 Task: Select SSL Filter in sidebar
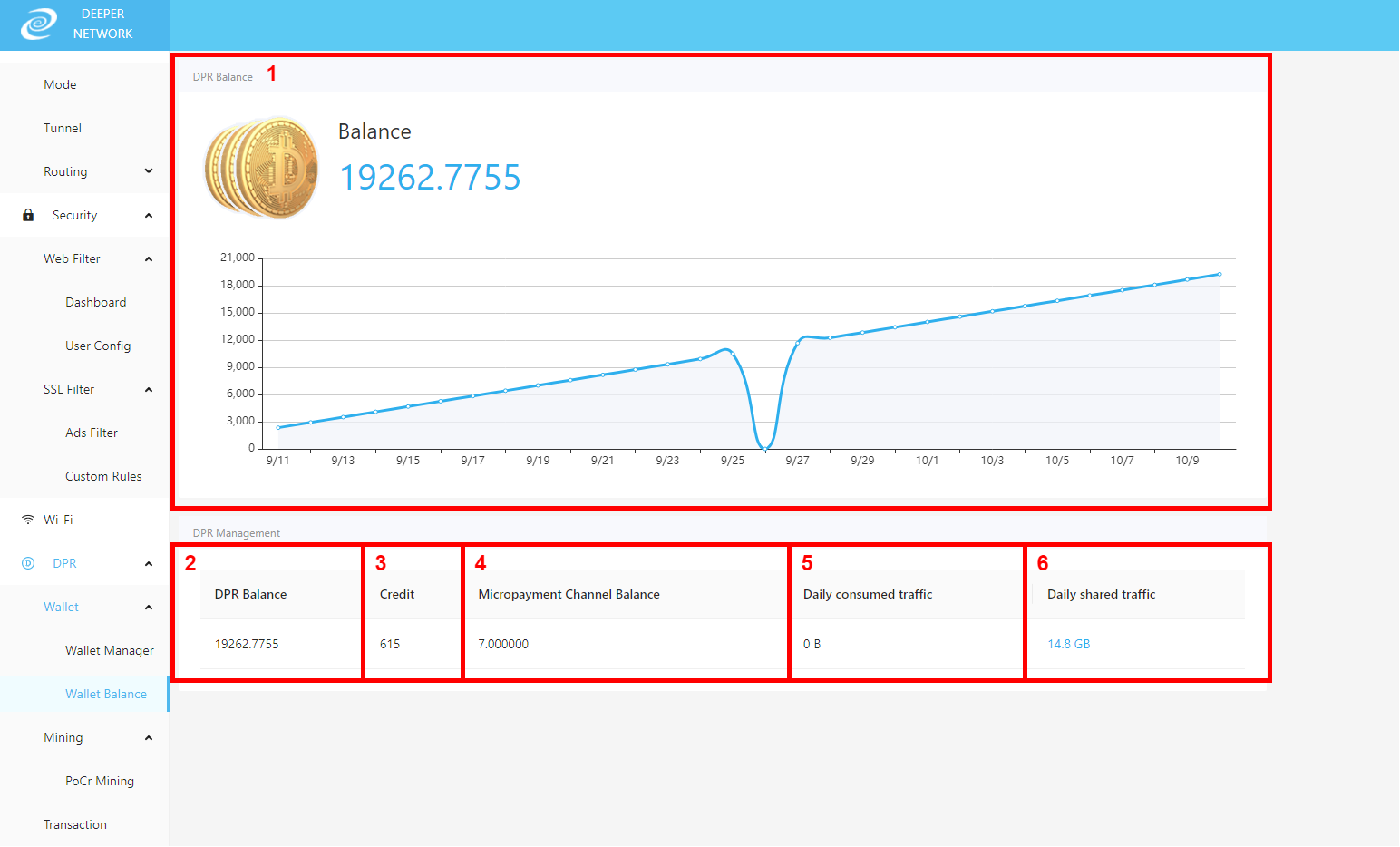(69, 389)
